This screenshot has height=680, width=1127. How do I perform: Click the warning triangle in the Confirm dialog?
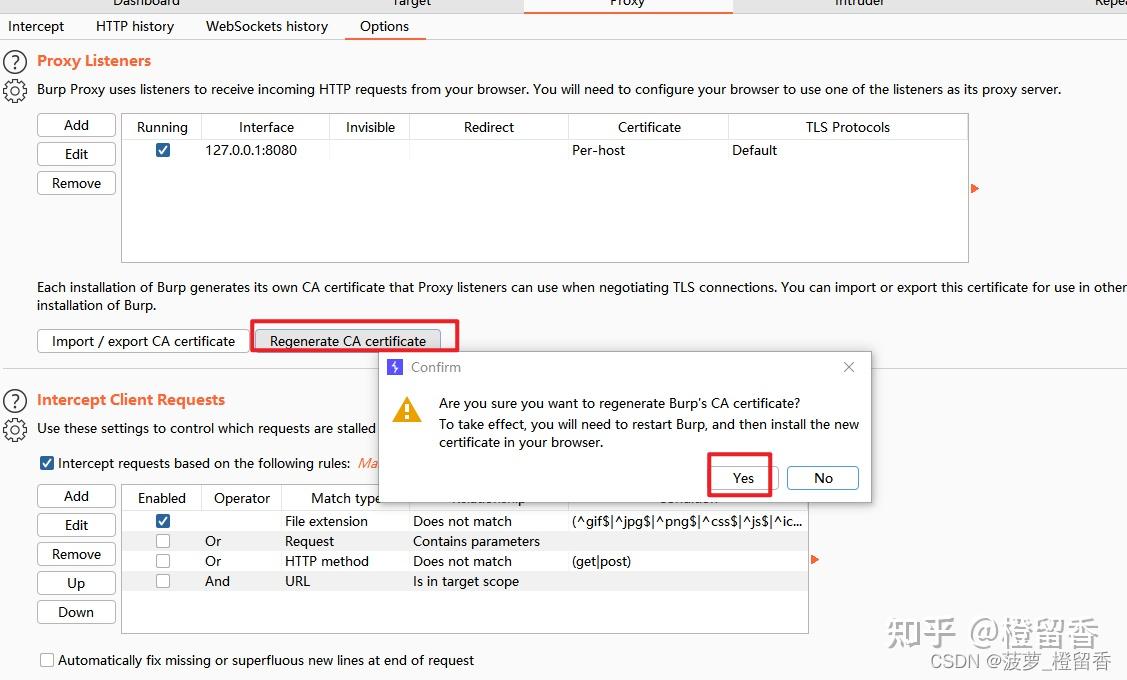[406, 409]
